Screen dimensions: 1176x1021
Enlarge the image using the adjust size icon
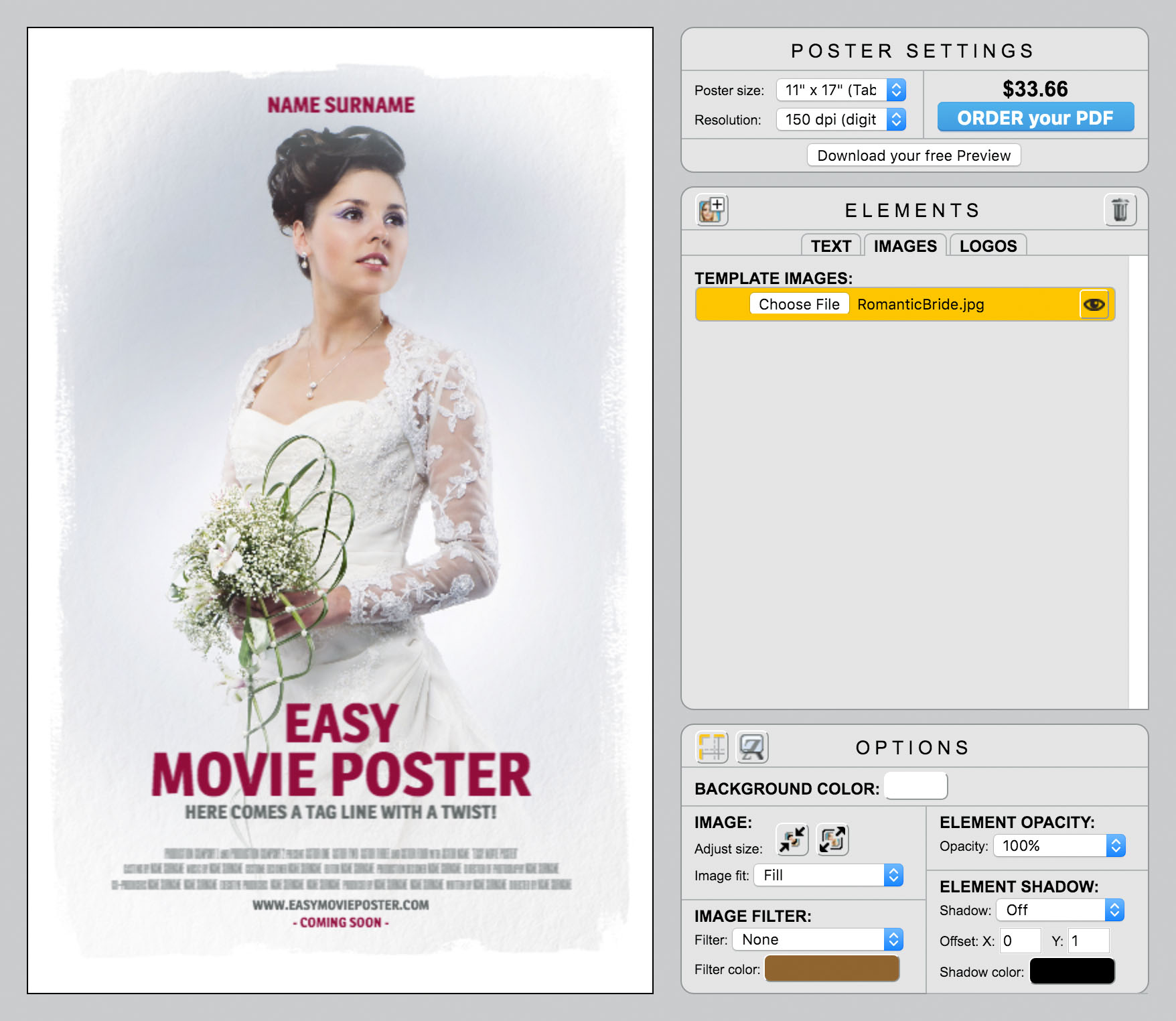[832, 839]
